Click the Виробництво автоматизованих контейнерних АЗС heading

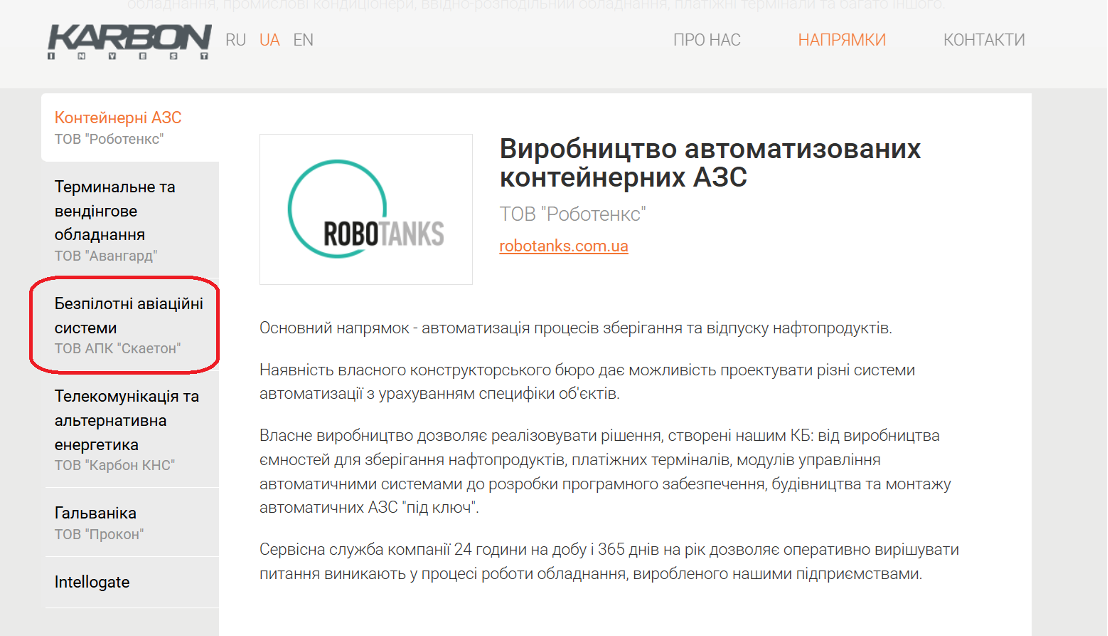click(710, 163)
